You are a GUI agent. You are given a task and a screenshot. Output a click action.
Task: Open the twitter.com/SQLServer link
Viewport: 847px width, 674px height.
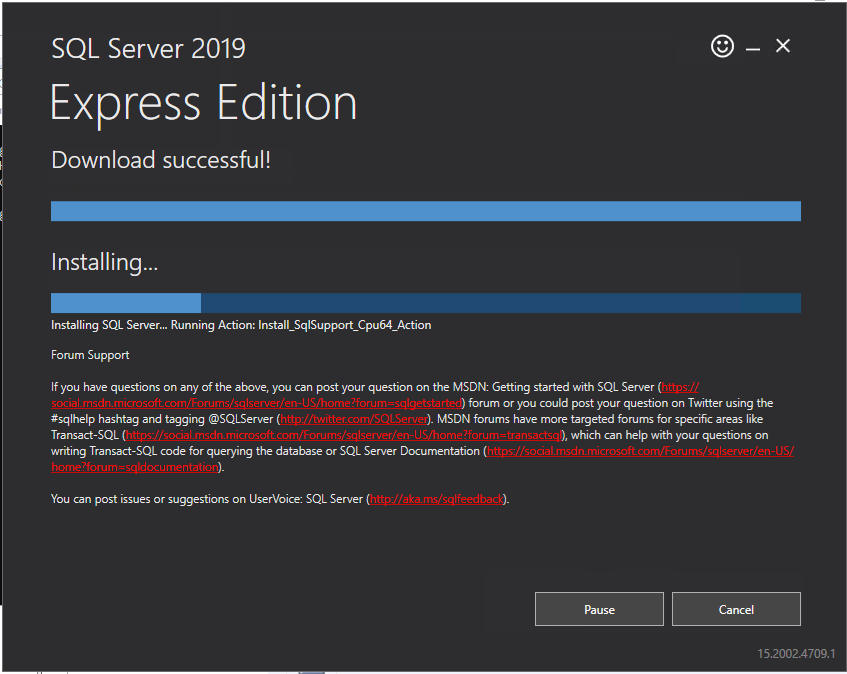(354, 419)
